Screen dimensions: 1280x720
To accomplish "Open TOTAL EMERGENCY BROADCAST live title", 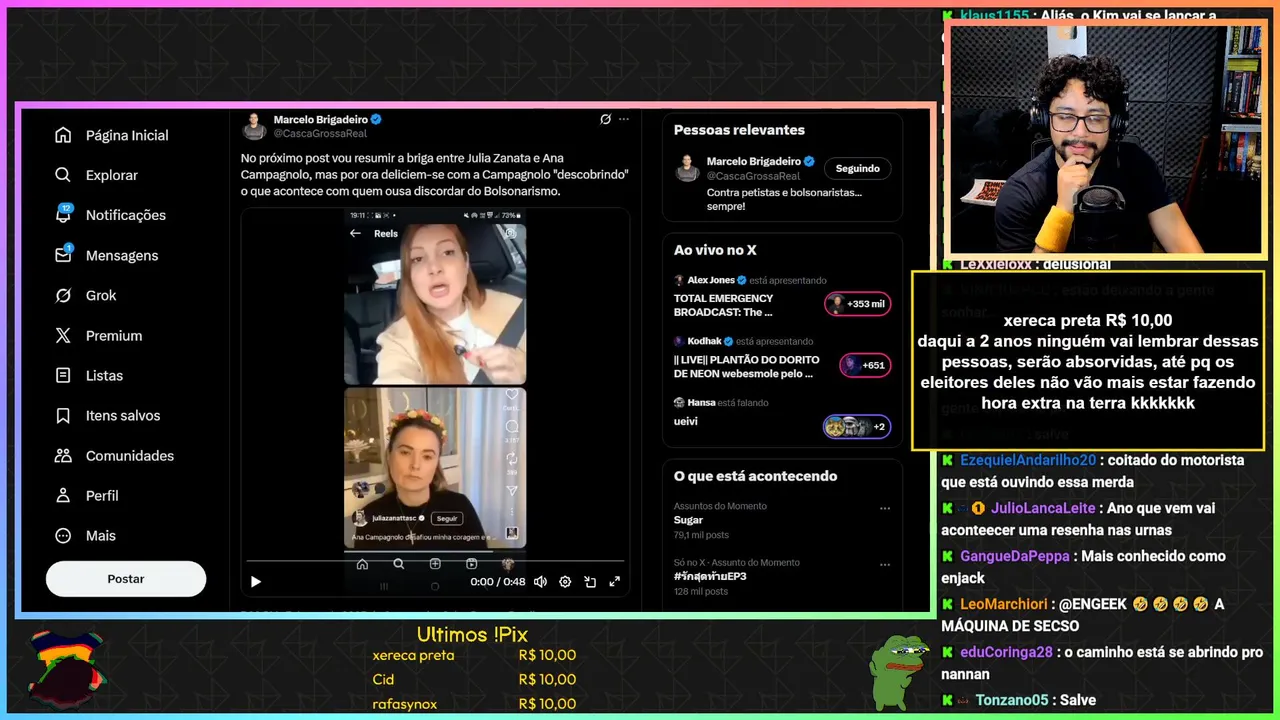I will tap(723, 305).
